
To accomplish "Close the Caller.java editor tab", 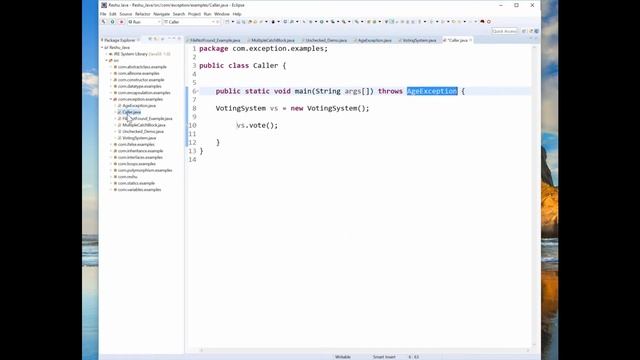I will (x=471, y=40).
